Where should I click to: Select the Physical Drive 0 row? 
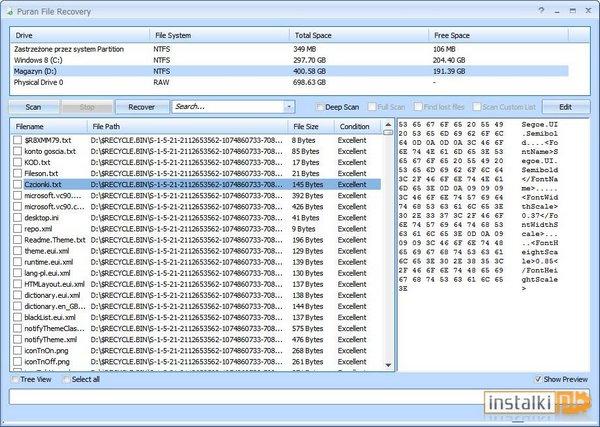tap(289, 82)
